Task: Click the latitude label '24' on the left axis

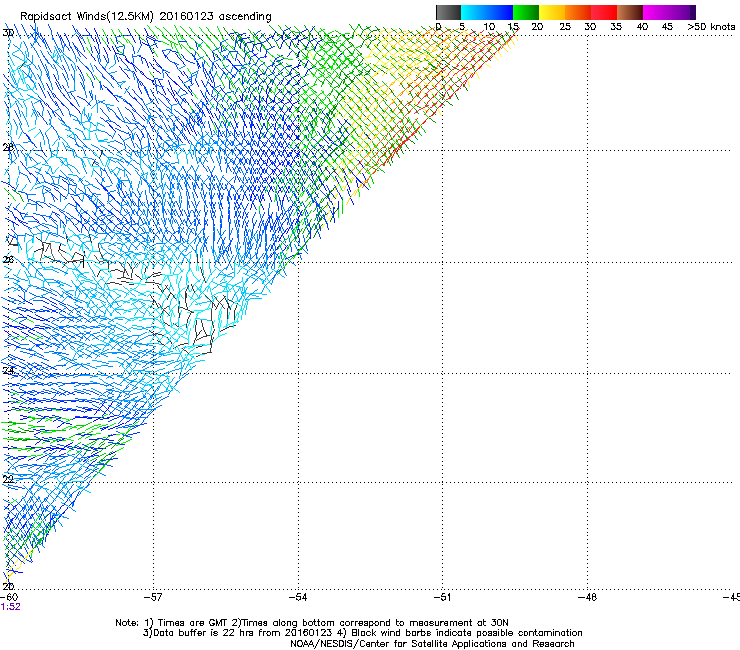Action: 8,370
